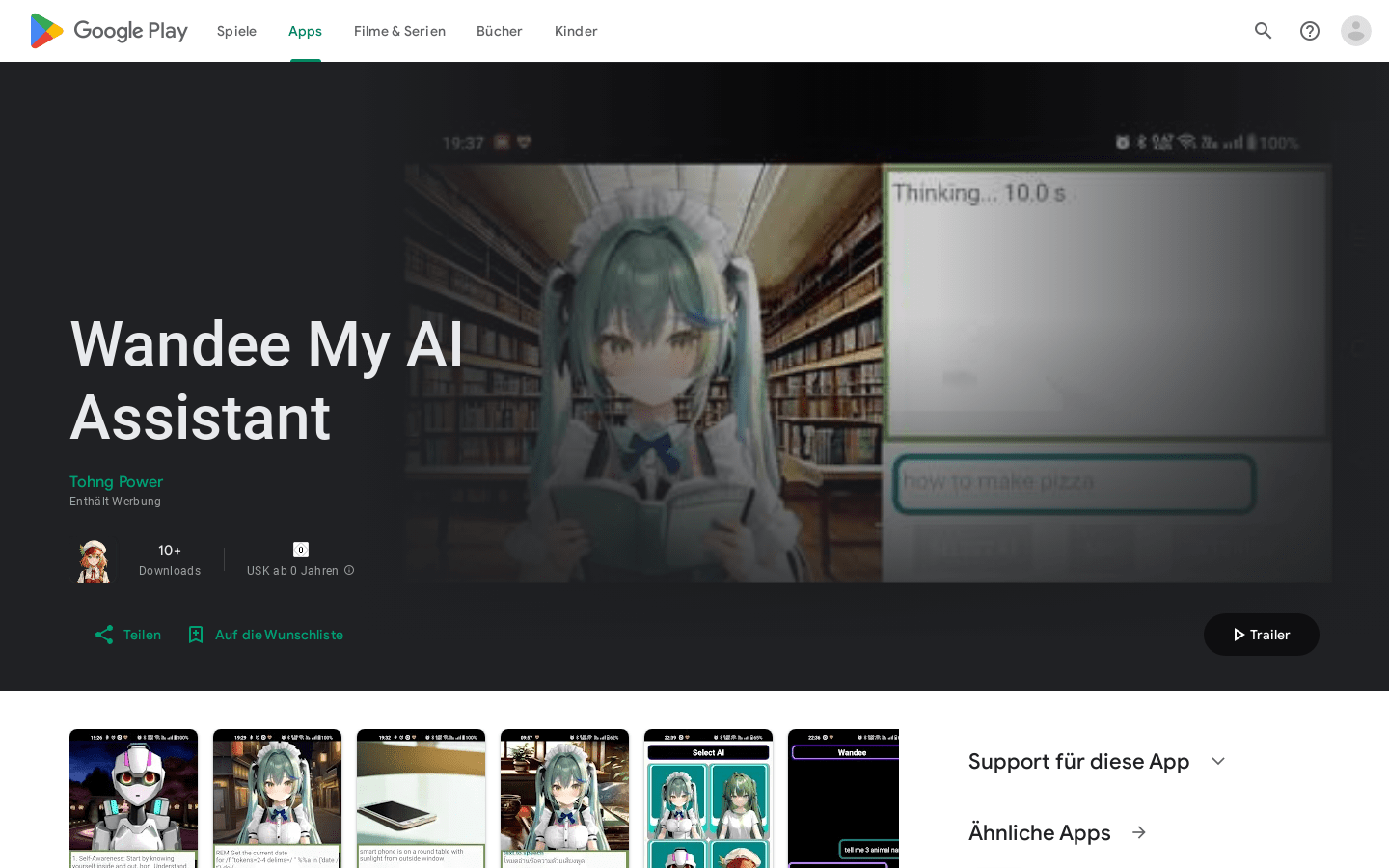Screen dimensions: 1389x868
Task: Switch to the Spiele tab
Action: pyautogui.click(x=236, y=30)
